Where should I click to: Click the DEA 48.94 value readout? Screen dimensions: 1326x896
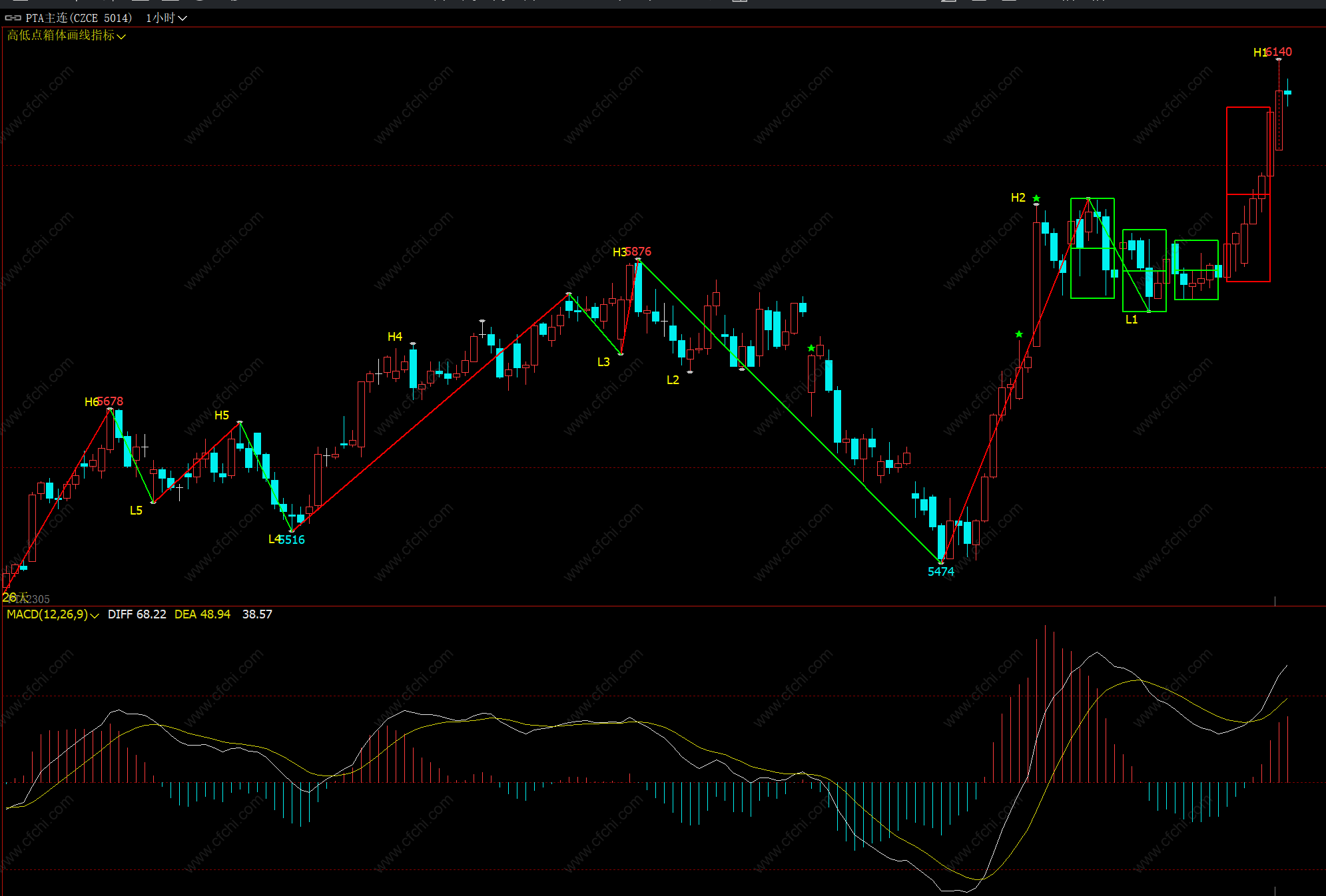(202, 614)
